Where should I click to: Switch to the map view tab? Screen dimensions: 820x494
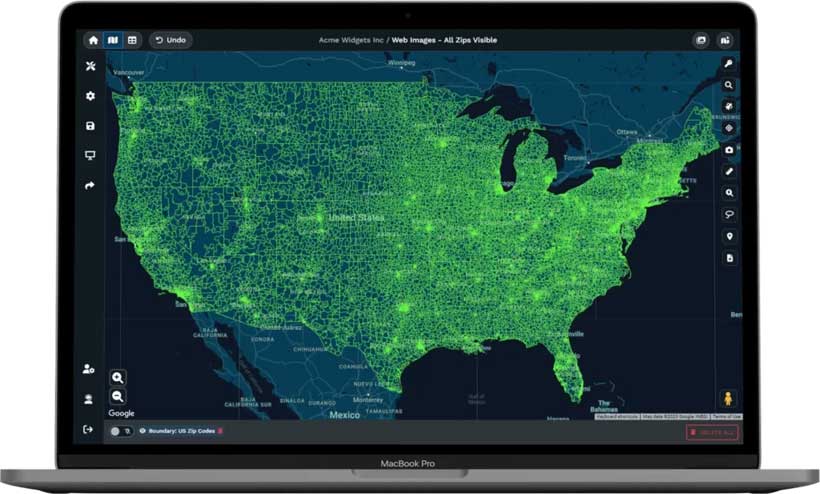(113, 40)
